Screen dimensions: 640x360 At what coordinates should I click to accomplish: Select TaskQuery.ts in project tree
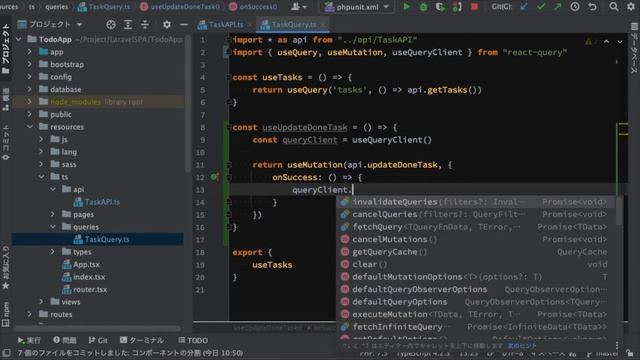[x=102, y=240]
